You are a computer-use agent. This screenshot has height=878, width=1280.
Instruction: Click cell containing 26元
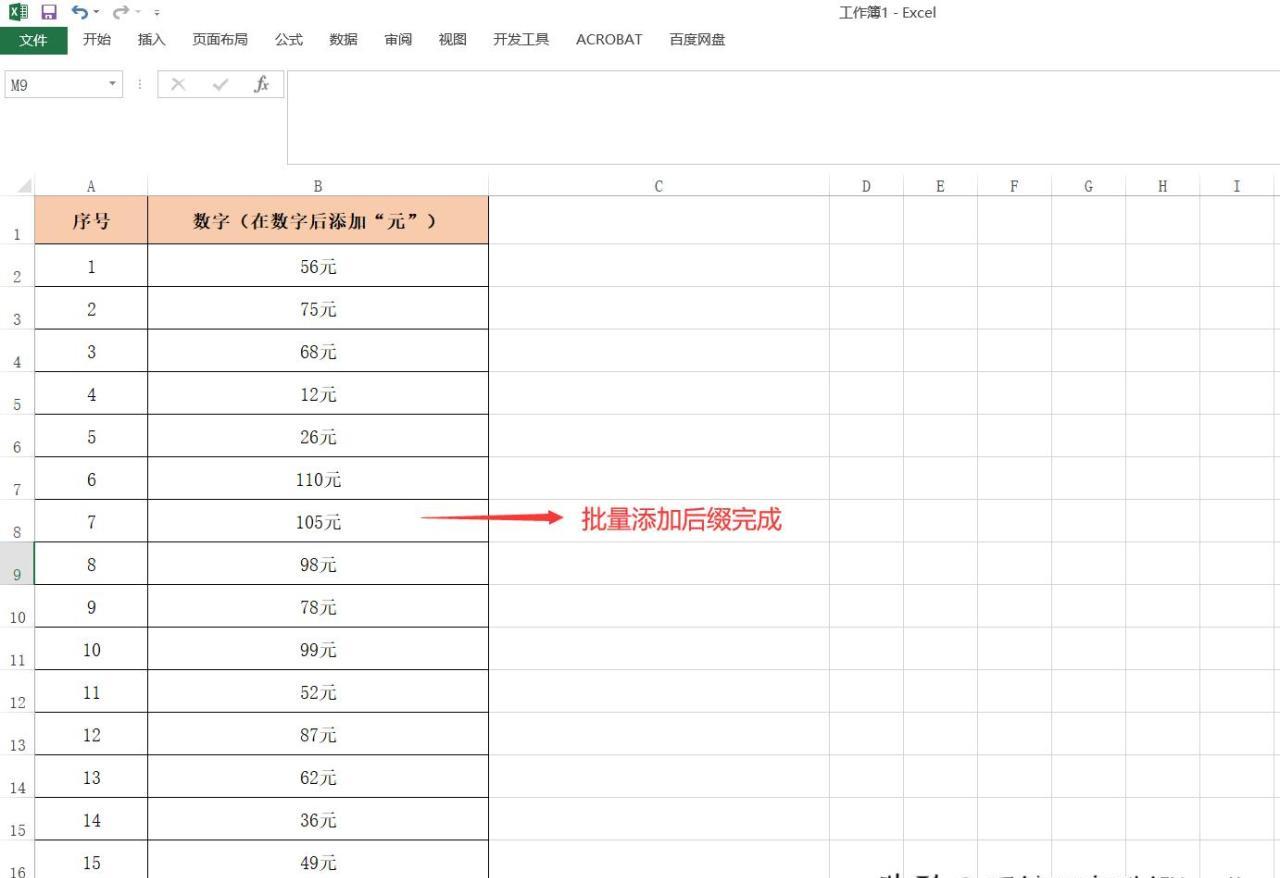(318, 436)
